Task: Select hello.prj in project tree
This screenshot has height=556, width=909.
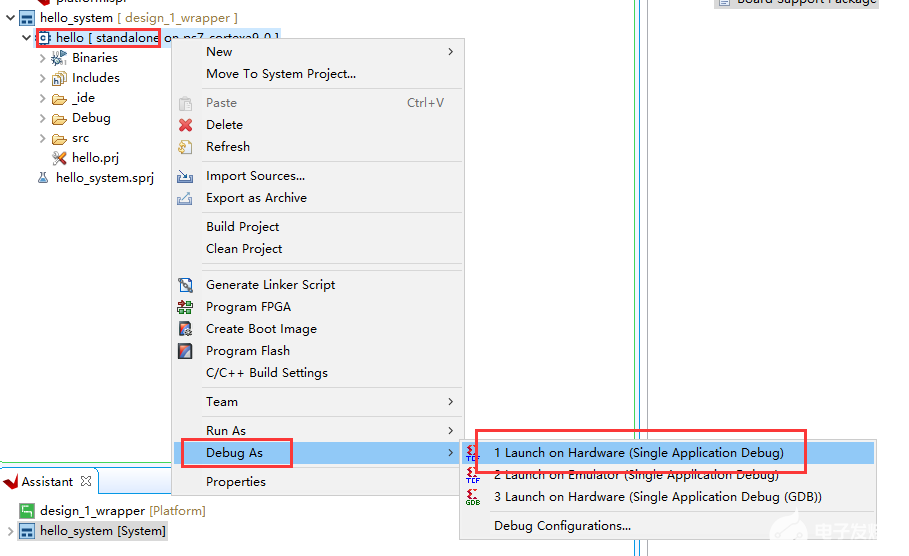Action: 95,158
